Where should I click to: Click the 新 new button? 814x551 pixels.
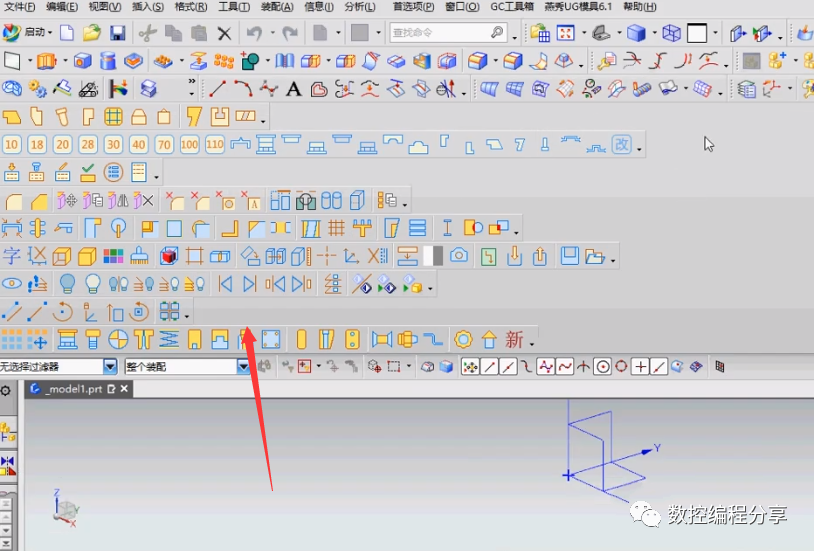[x=514, y=340]
